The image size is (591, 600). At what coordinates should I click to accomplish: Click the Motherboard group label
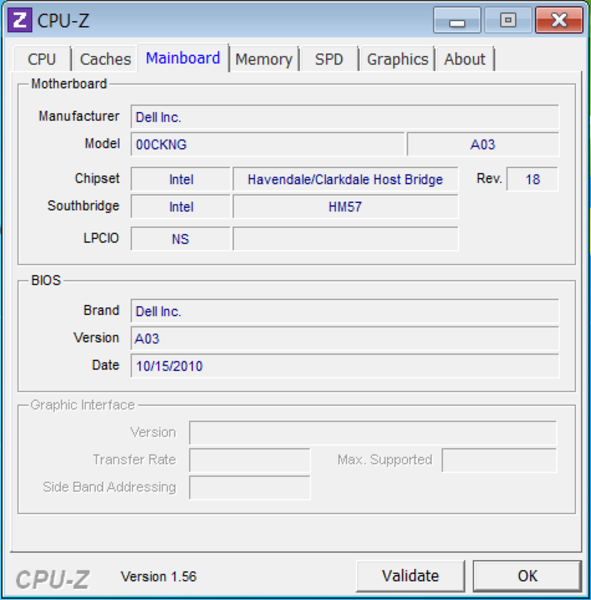tap(69, 84)
